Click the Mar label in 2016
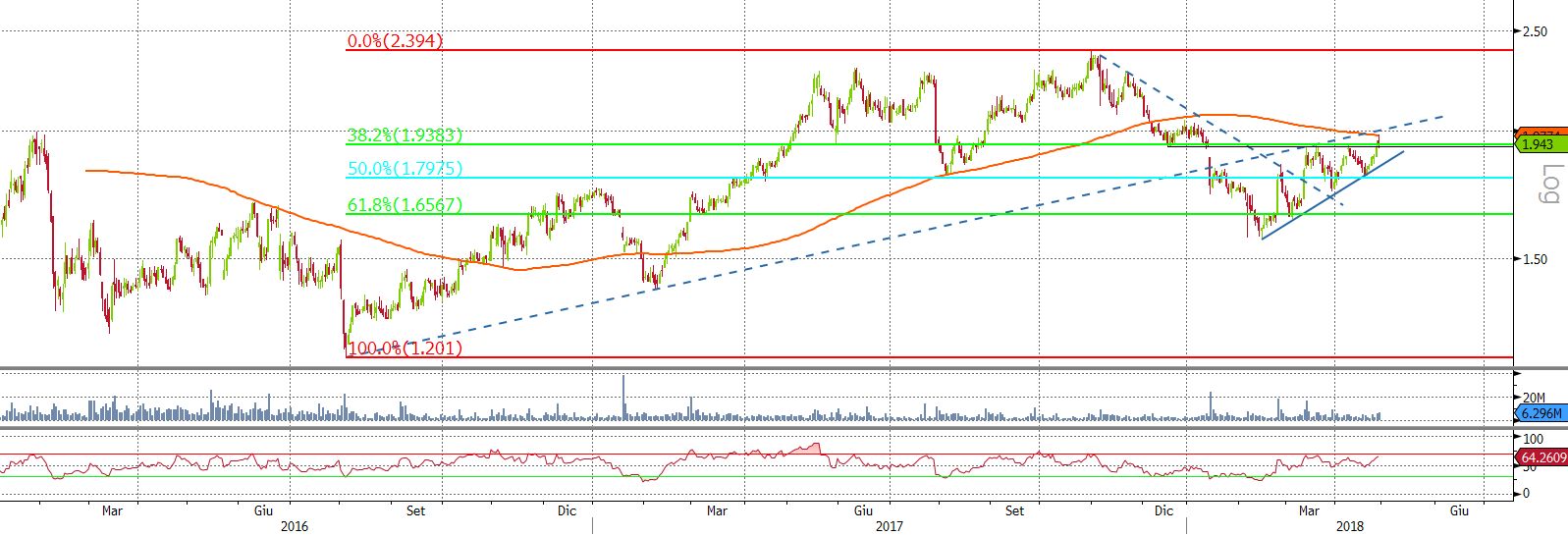This screenshot has width=1568, height=536. click(x=112, y=510)
